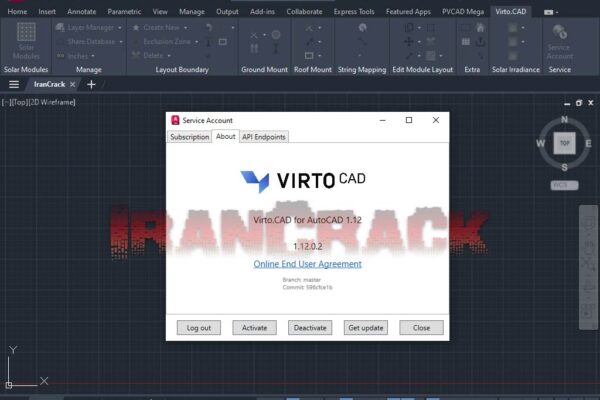Click the Deactivate button
Image resolution: width=600 pixels, height=400 pixels.
click(x=310, y=328)
